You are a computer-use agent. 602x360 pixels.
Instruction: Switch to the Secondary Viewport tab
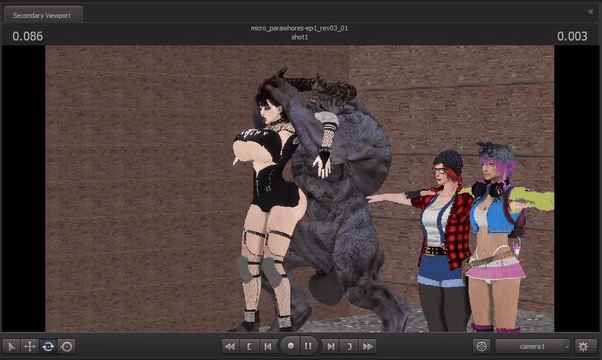coord(42,15)
